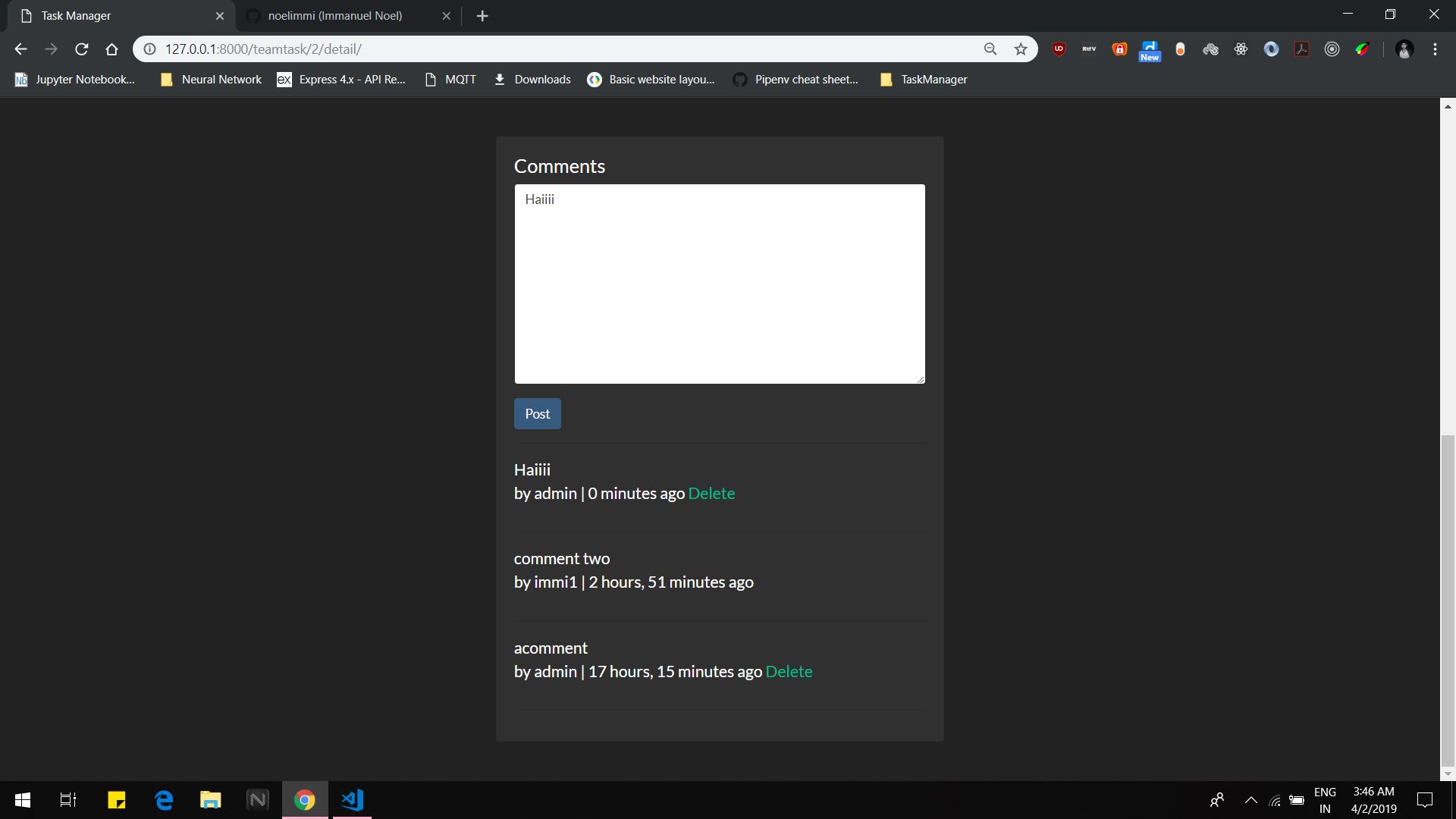Open Task View on the taskbar
Screen dimensions: 1456x819
[x=68, y=800]
